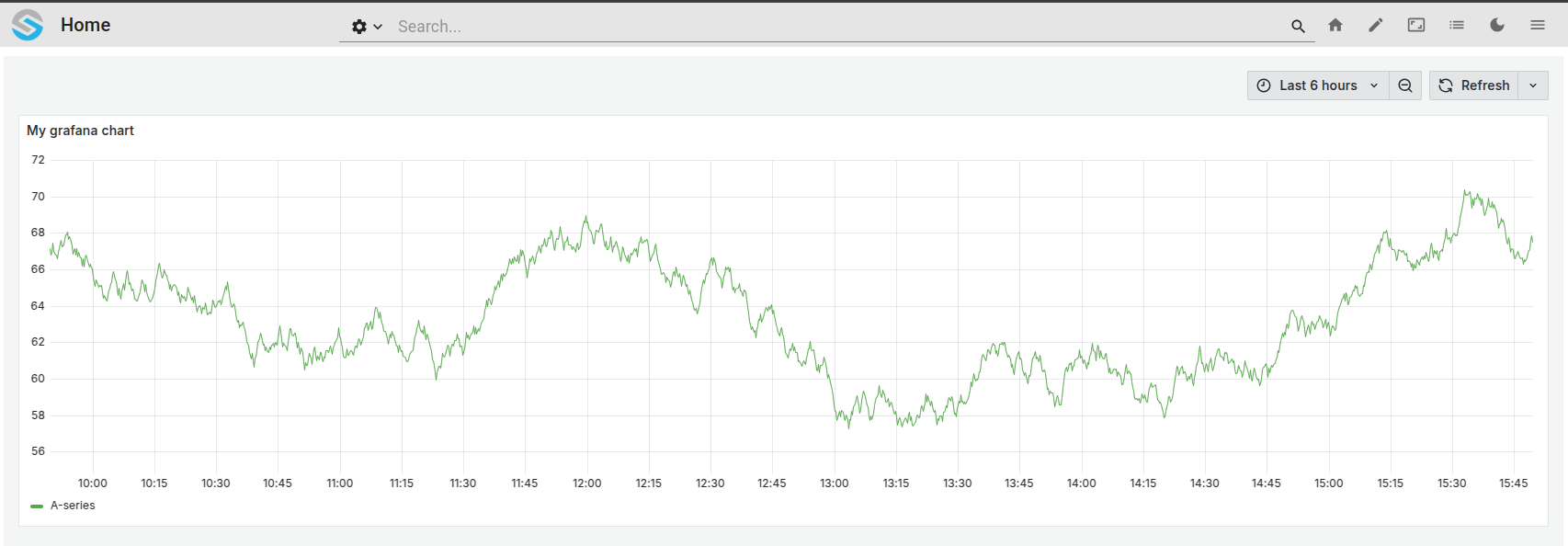The image size is (1568, 546).
Task: Toggle the A-series legend entry
Action: [73, 506]
